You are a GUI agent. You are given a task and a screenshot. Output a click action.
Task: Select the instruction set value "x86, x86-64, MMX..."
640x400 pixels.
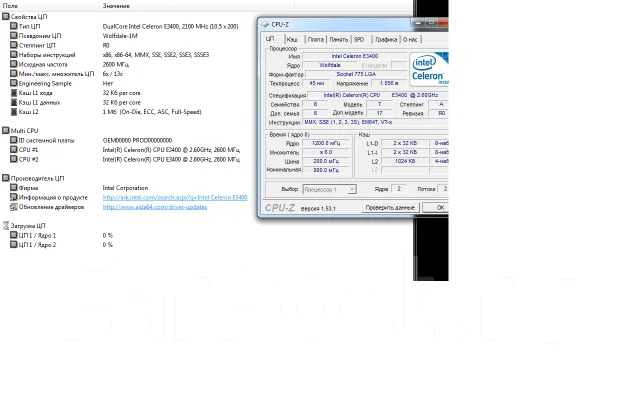coord(156,54)
